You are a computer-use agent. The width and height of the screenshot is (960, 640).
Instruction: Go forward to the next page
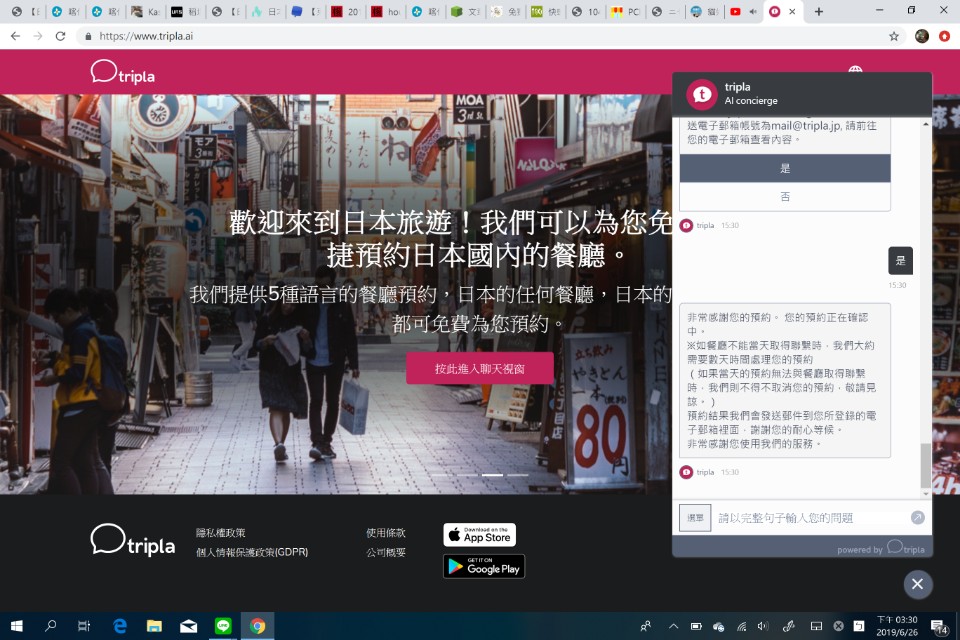[x=38, y=36]
